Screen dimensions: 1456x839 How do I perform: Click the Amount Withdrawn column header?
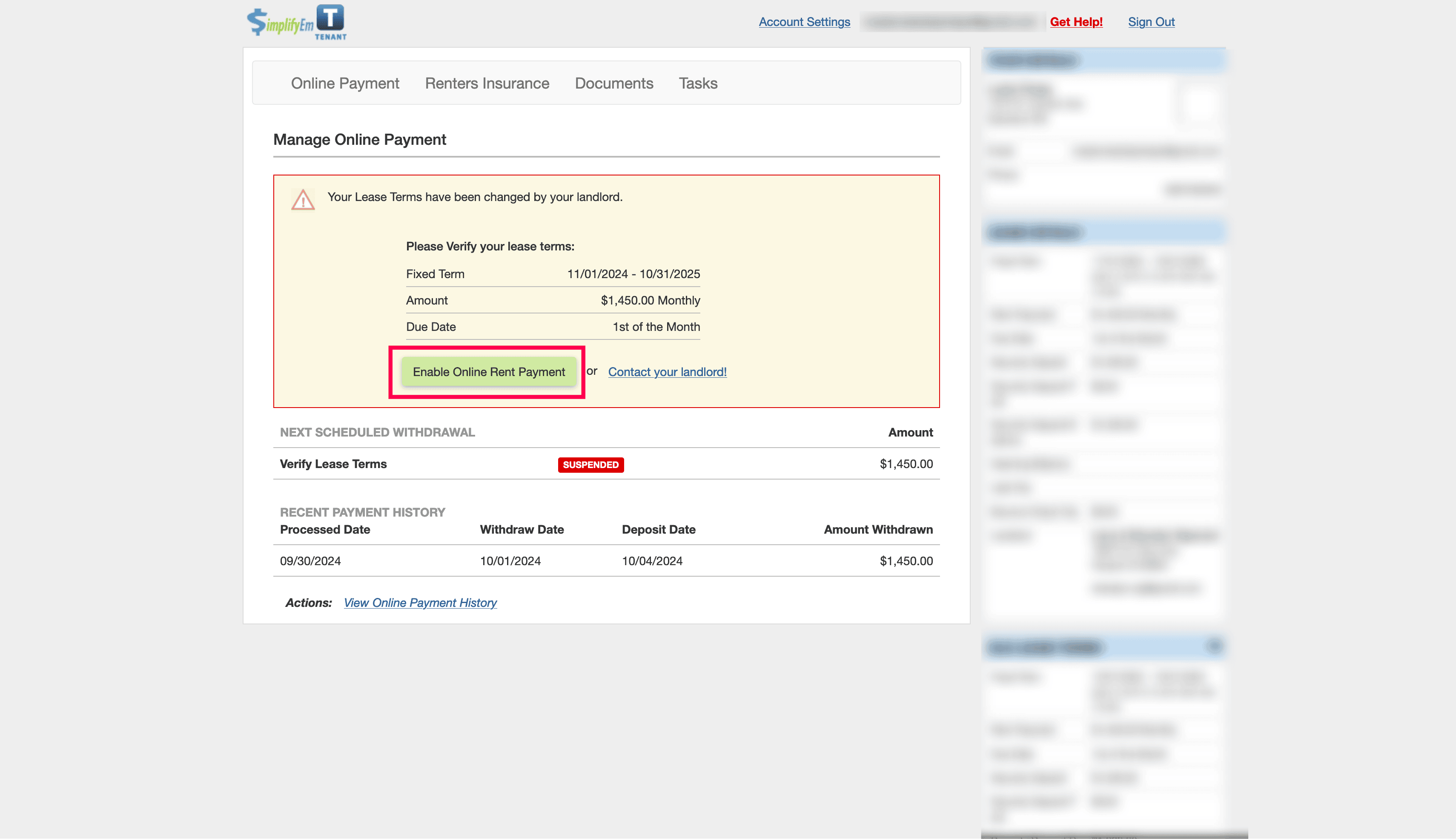(878, 529)
